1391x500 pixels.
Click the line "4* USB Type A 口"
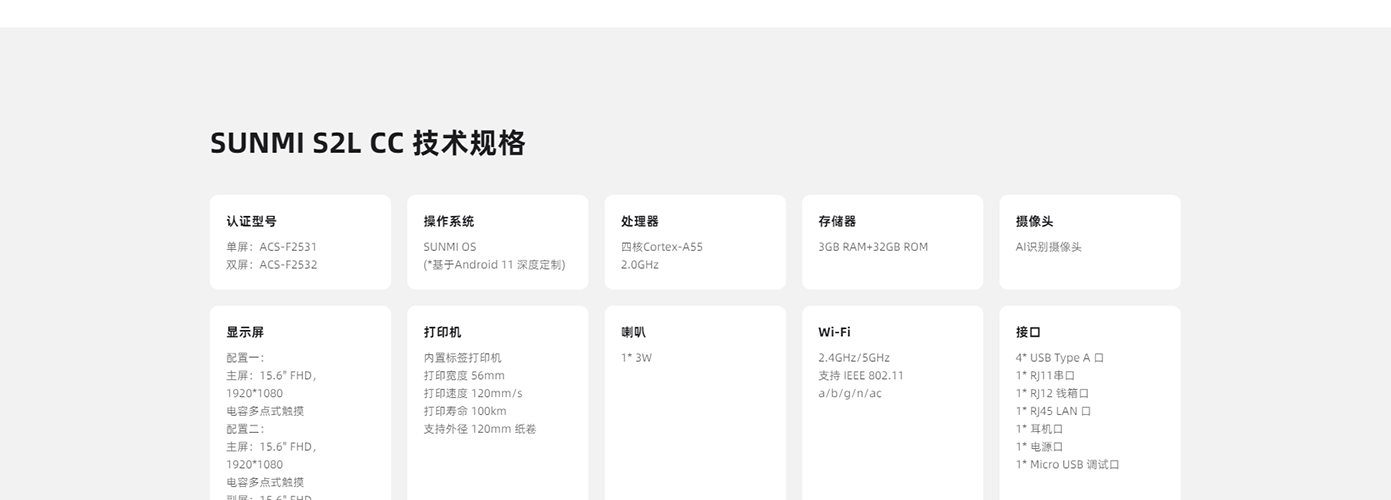click(1060, 357)
